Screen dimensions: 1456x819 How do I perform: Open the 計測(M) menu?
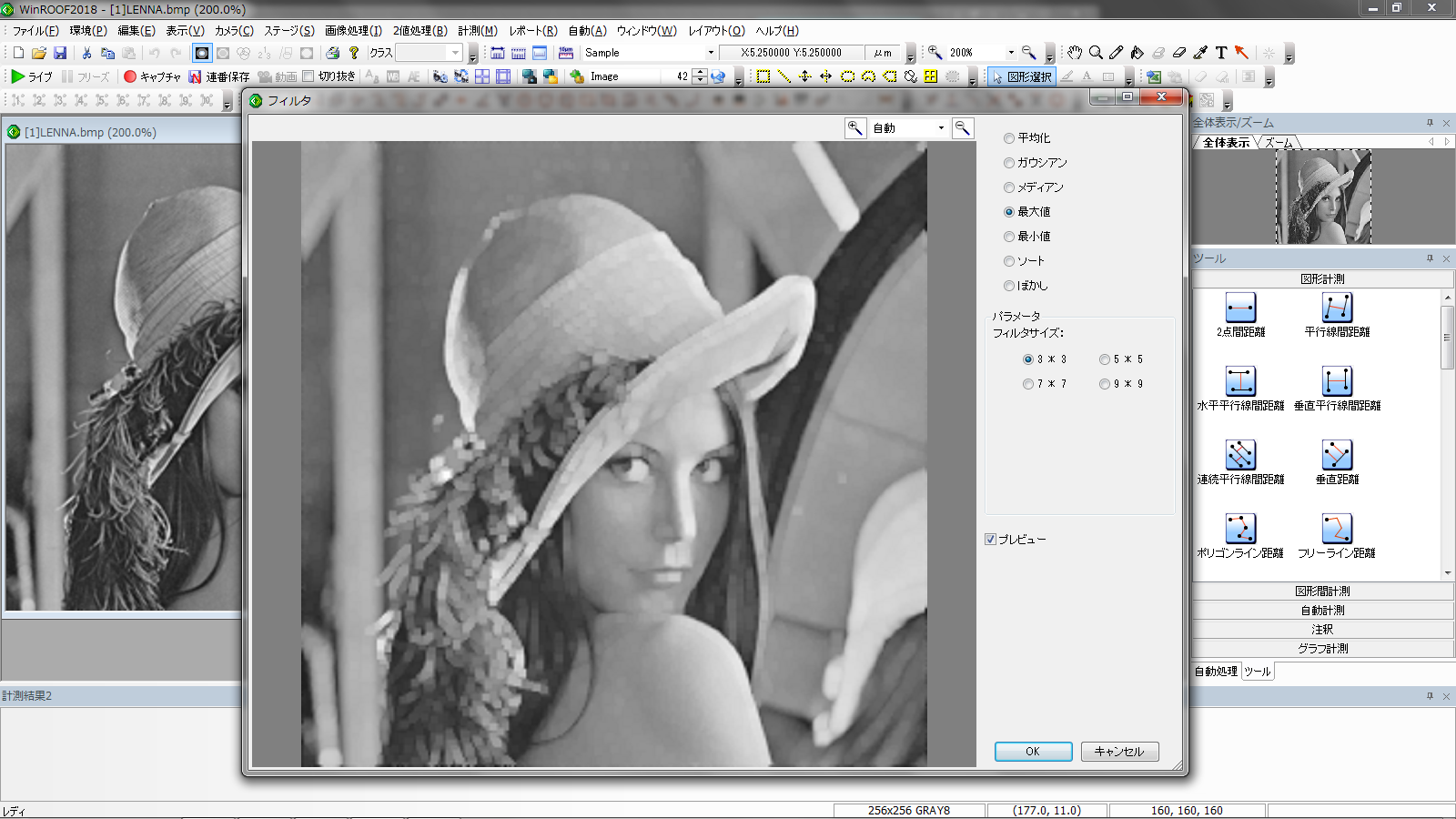click(478, 31)
